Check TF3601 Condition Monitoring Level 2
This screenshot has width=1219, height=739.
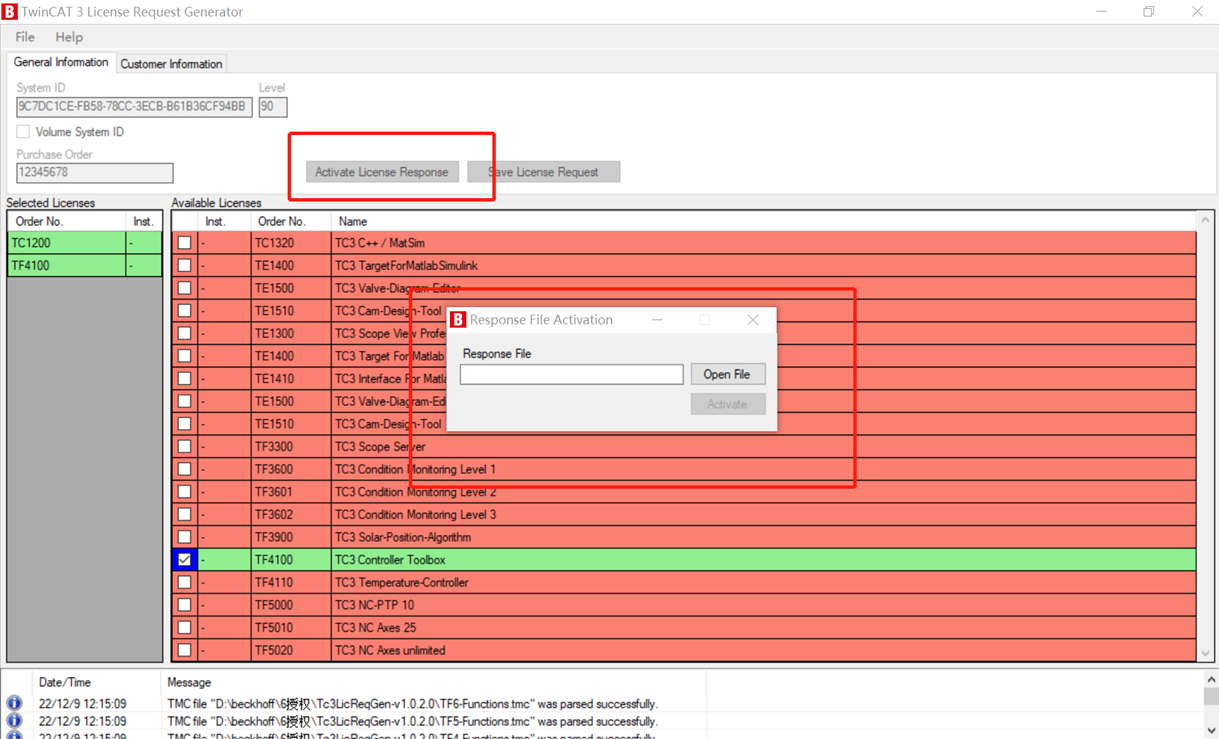(x=184, y=492)
